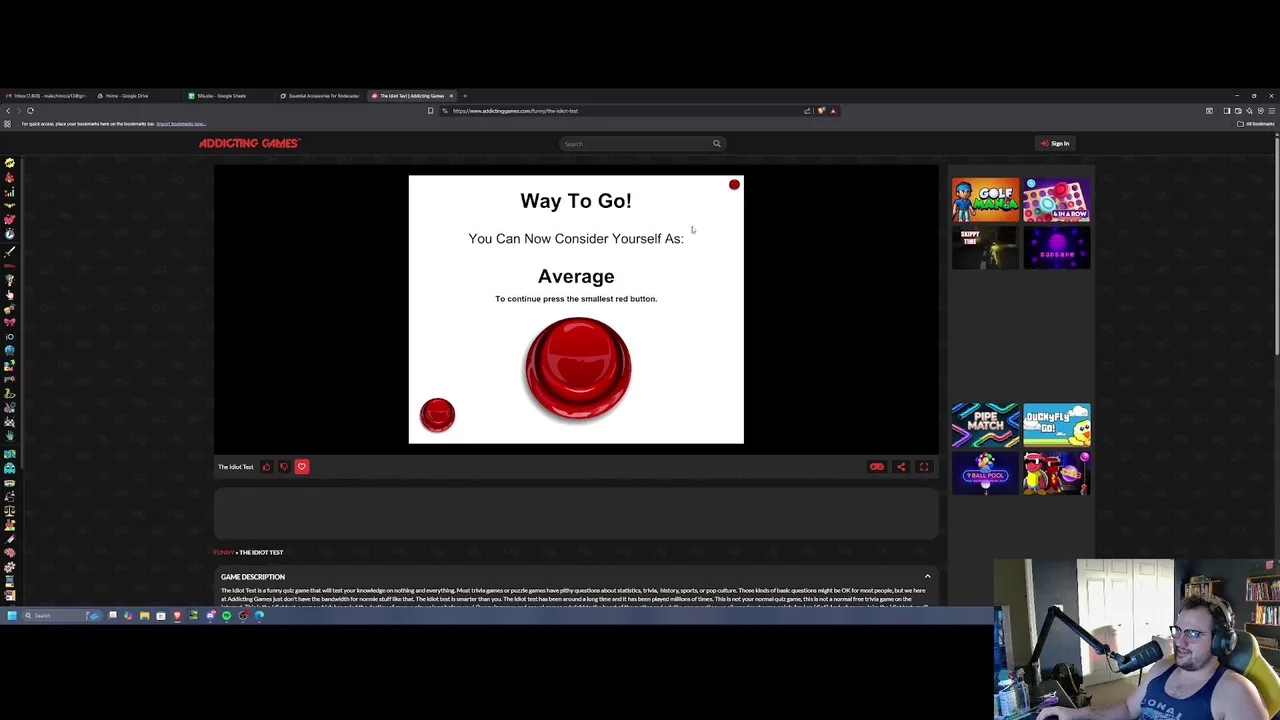Toggle fullscreen for the game

click(x=924, y=467)
